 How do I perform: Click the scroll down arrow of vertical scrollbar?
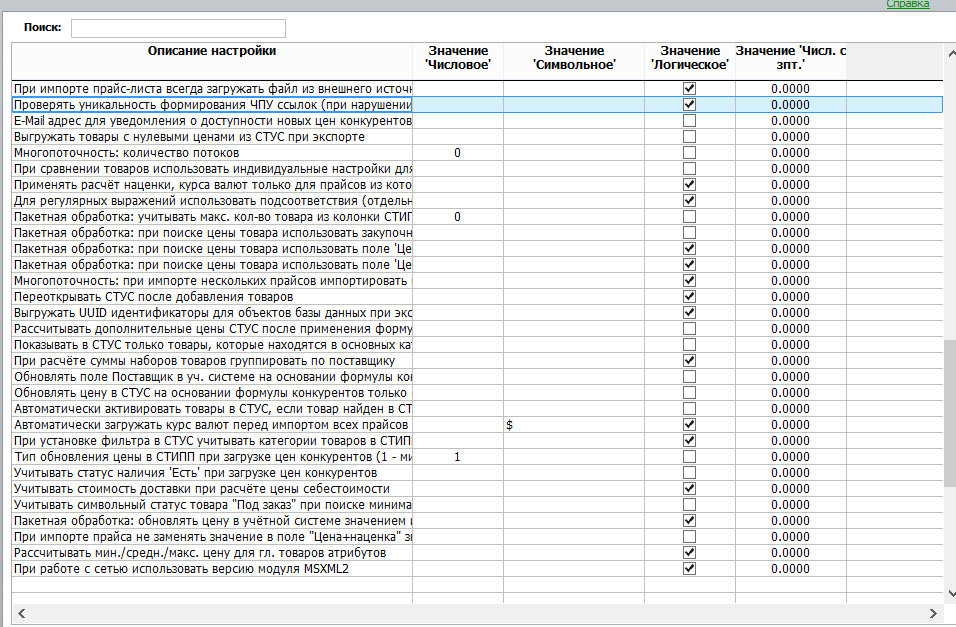[951, 593]
